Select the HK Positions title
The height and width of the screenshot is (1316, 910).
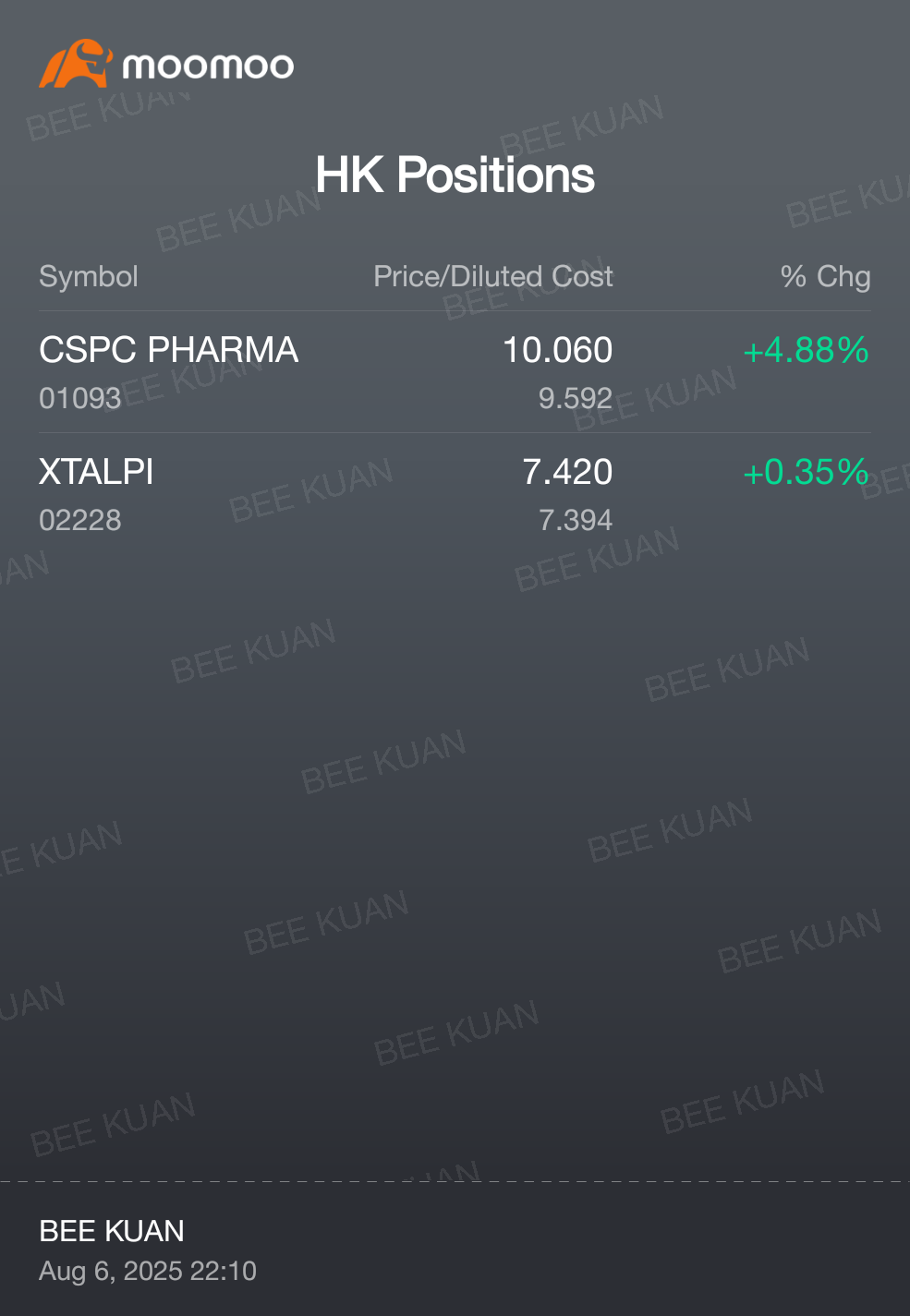455,175
